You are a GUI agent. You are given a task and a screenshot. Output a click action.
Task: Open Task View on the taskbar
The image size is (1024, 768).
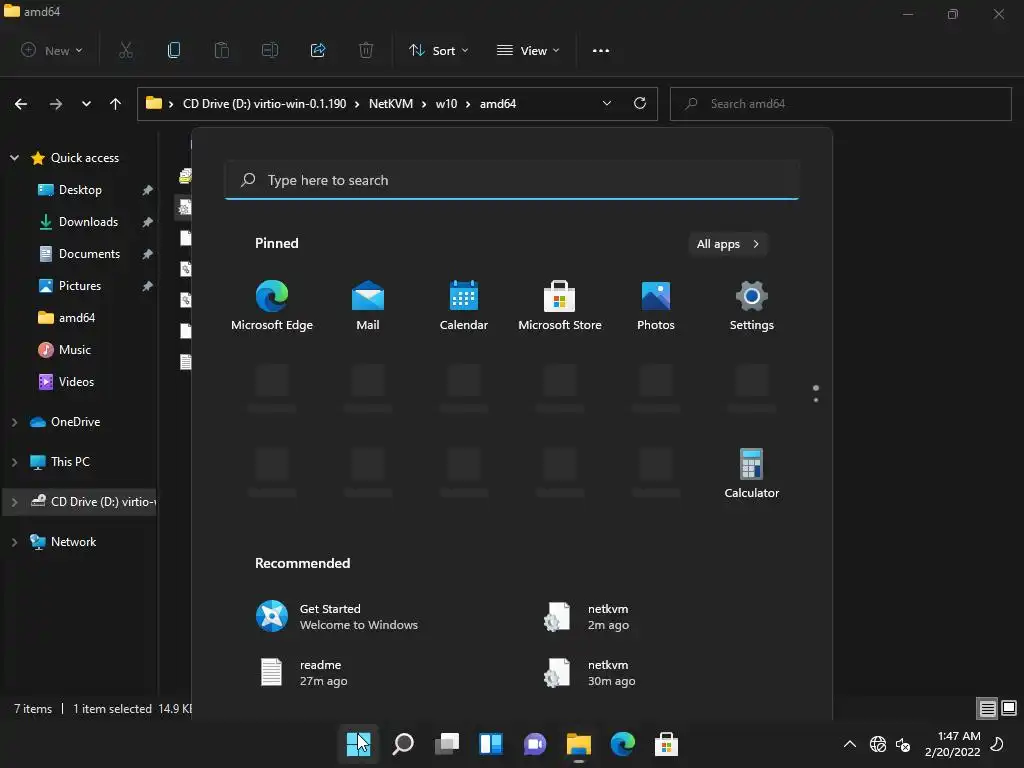click(447, 744)
